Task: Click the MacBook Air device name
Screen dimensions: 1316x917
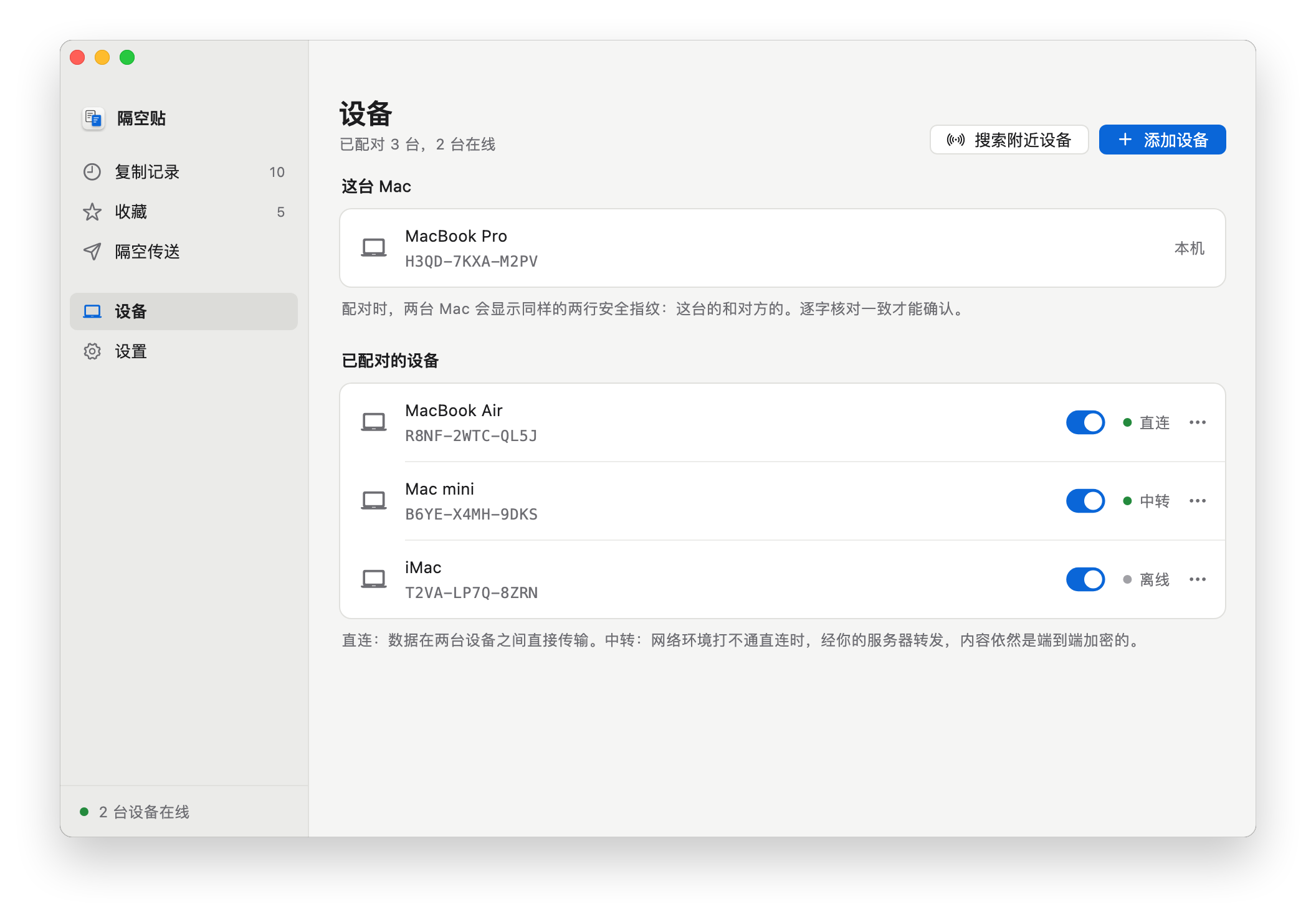Action: 454,411
